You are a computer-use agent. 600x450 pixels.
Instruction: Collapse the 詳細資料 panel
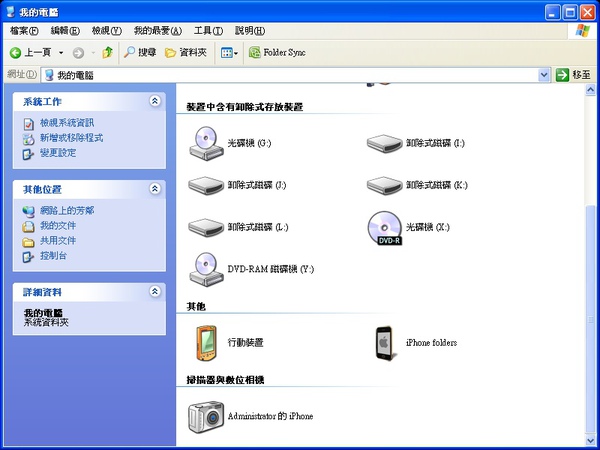tap(154, 291)
